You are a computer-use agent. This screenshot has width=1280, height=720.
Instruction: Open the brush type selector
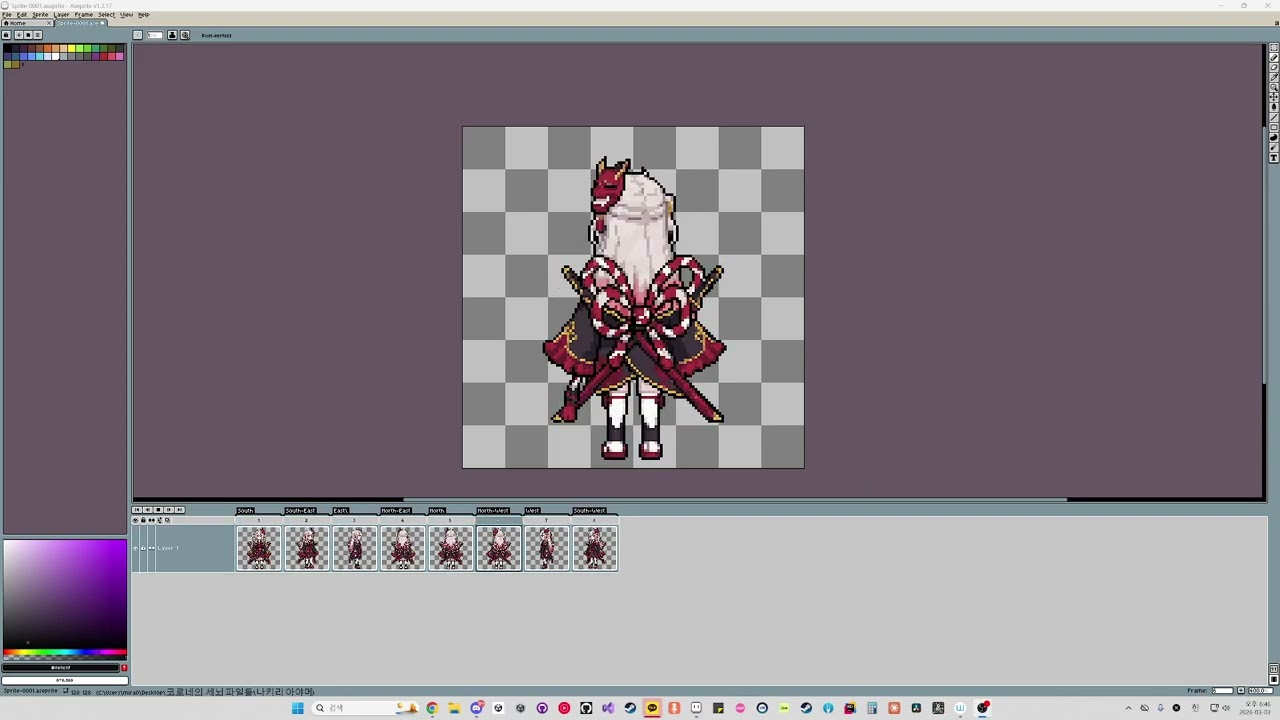point(138,35)
